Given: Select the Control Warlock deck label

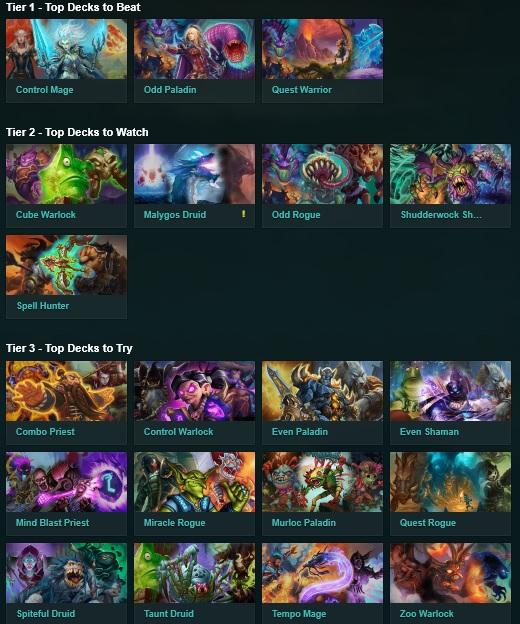Looking at the screenshot, I should [x=178, y=432].
